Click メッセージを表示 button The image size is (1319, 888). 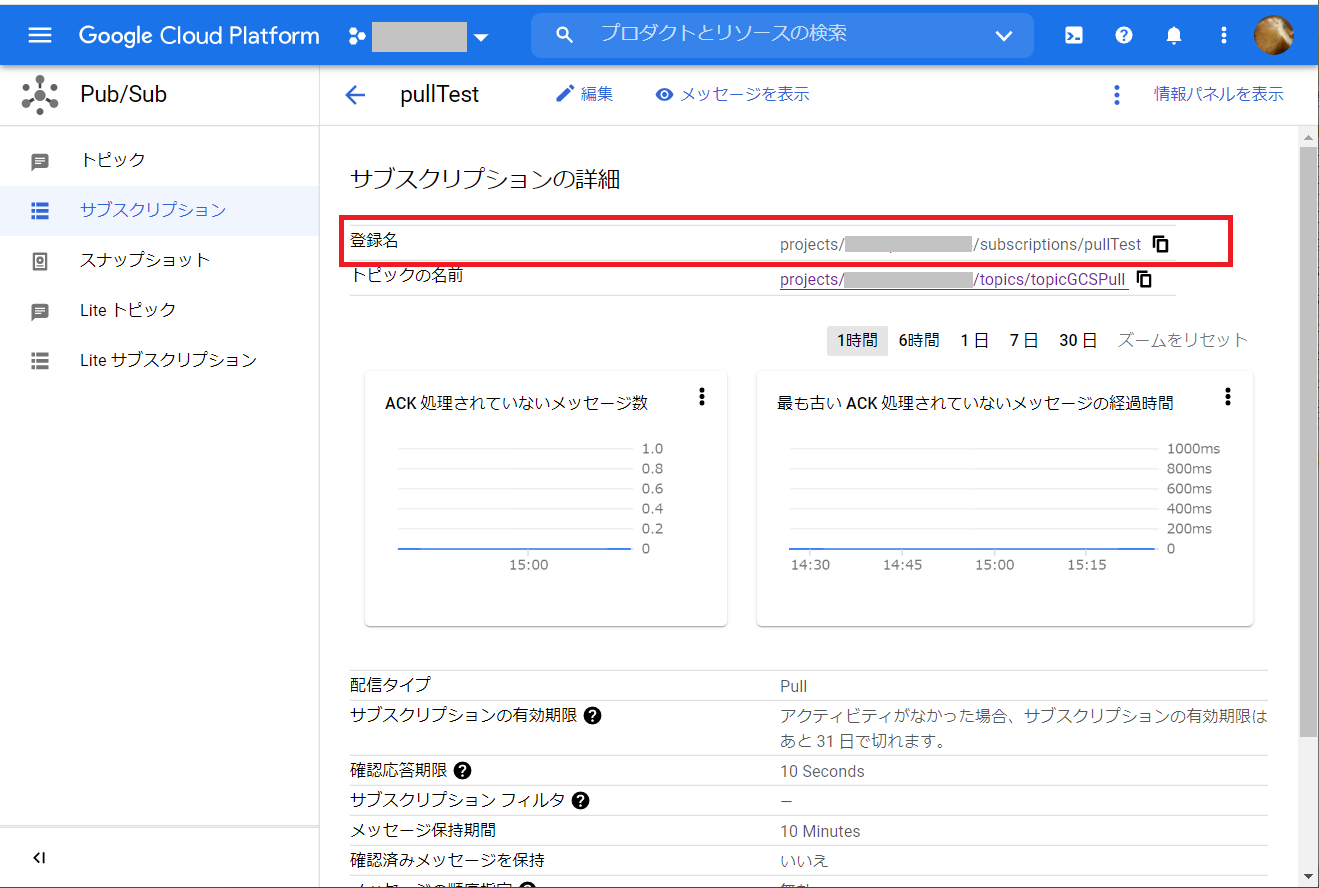coord(732,94)
